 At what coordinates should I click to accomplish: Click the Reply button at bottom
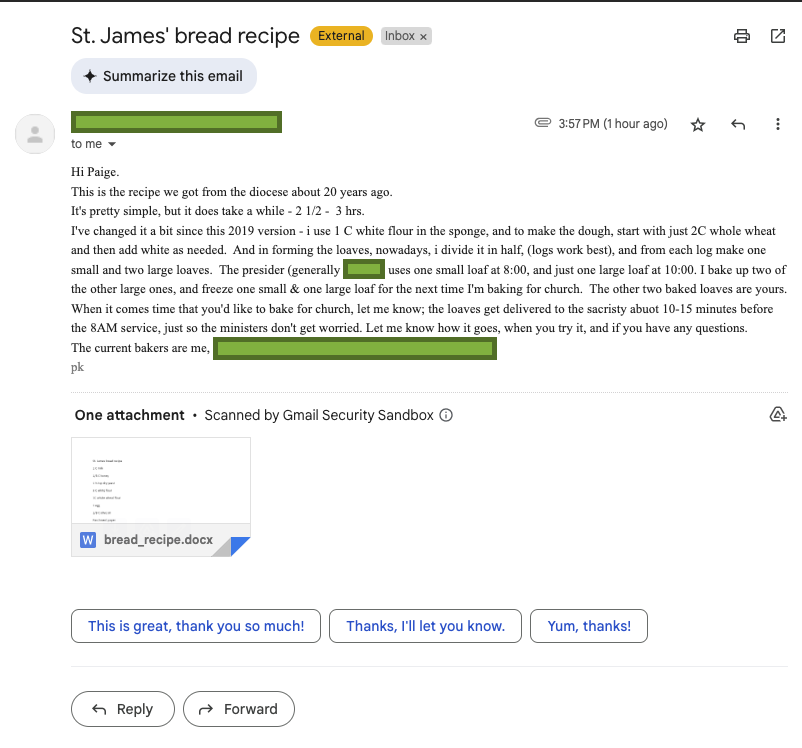(x=123, y=709)
